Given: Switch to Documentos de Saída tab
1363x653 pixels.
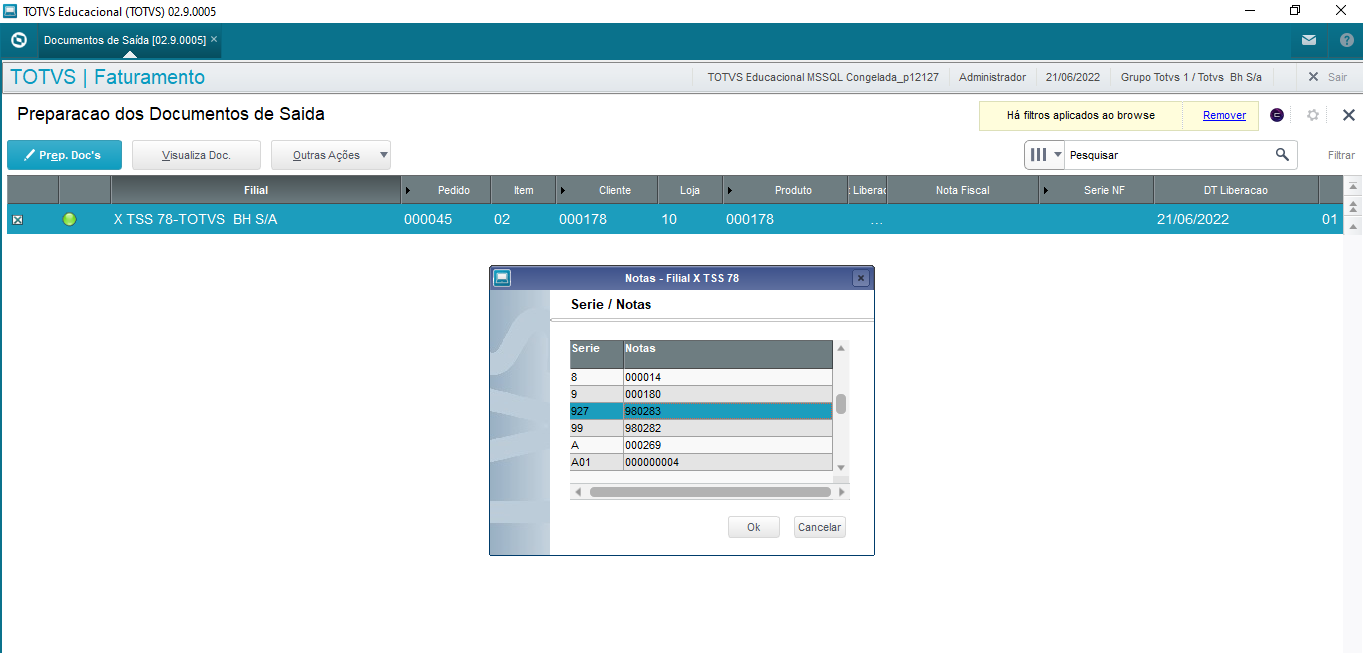Looking at the screenshot, I should (124, 40).
